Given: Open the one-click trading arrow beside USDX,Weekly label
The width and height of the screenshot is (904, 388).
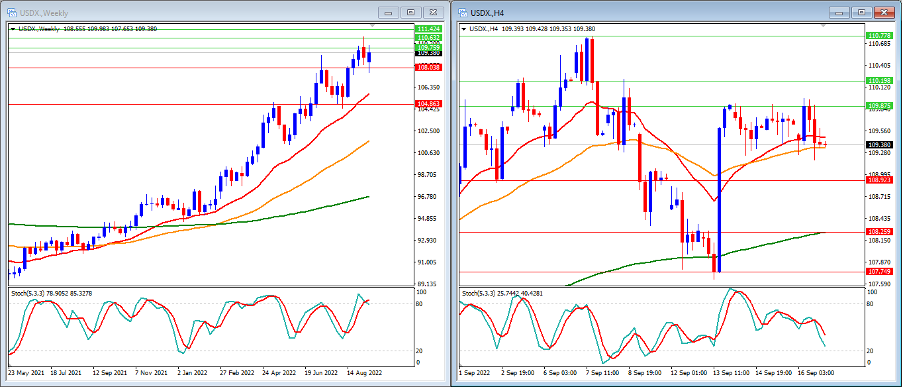Looking at the screenshot, I should click(x=13, y=28).
